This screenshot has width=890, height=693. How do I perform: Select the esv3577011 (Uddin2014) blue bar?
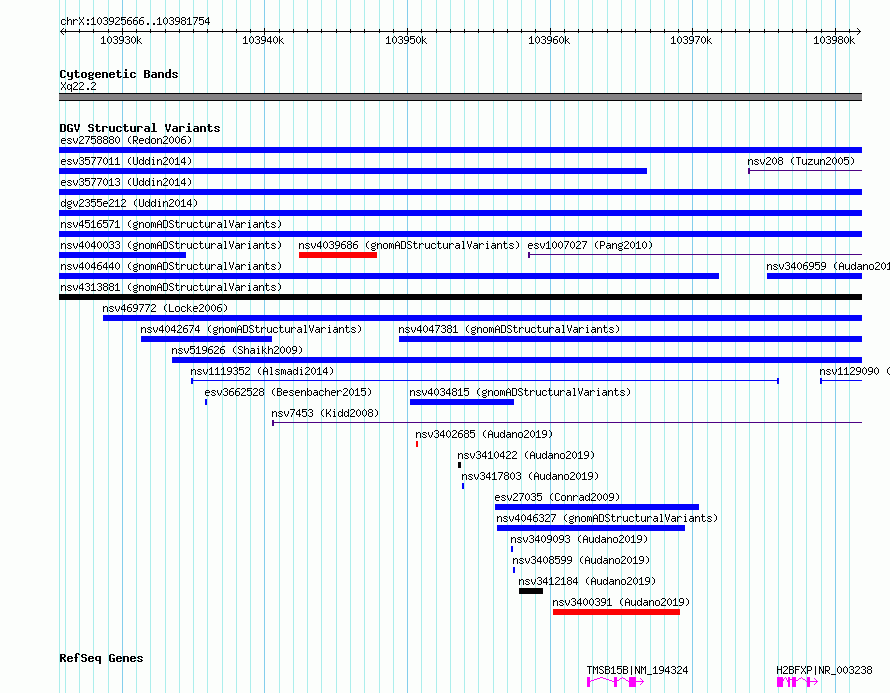[353, 171]
